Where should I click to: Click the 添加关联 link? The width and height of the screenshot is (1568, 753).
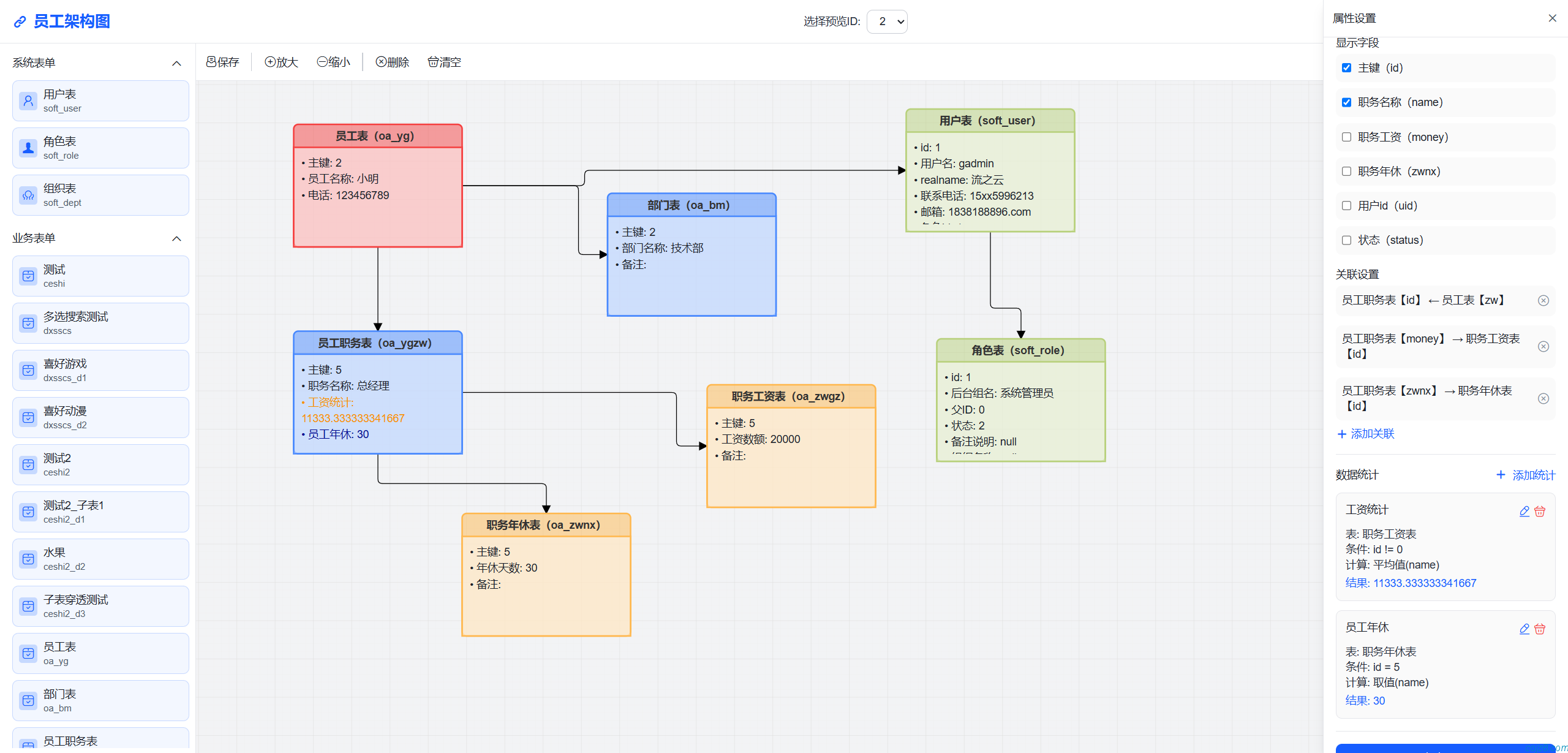1365,434
